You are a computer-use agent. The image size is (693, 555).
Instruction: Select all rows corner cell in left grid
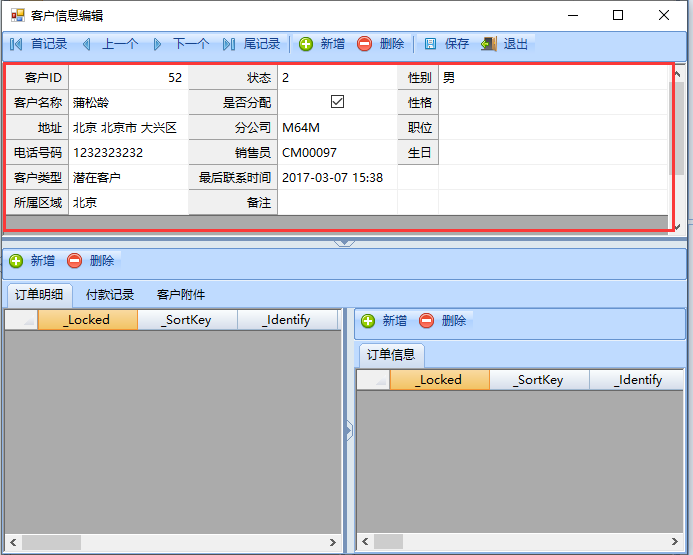[21, 319]
